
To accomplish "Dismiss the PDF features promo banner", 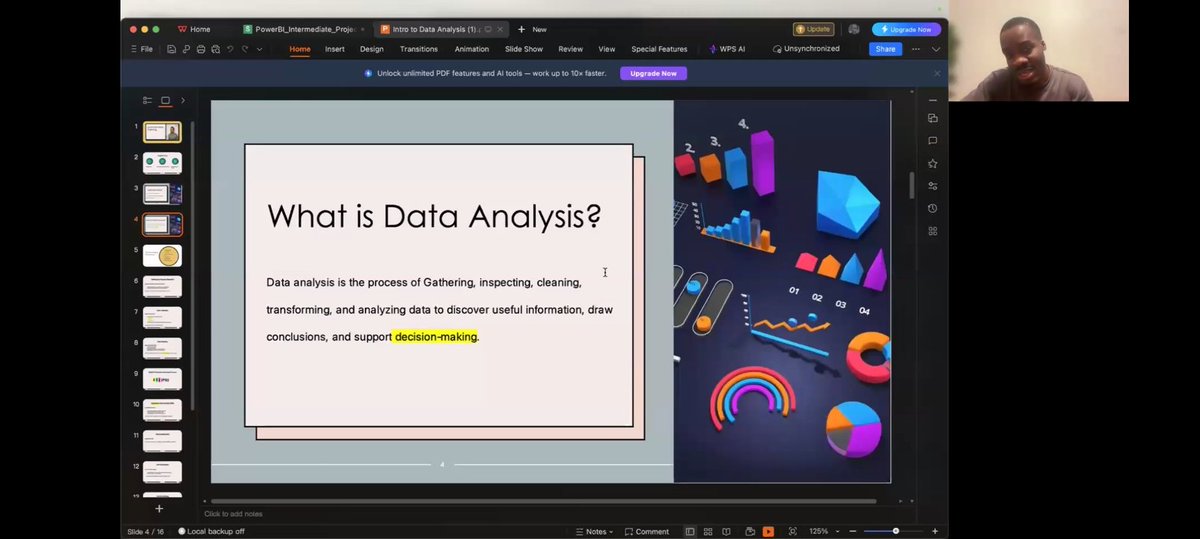I will (x=937, y=73).
